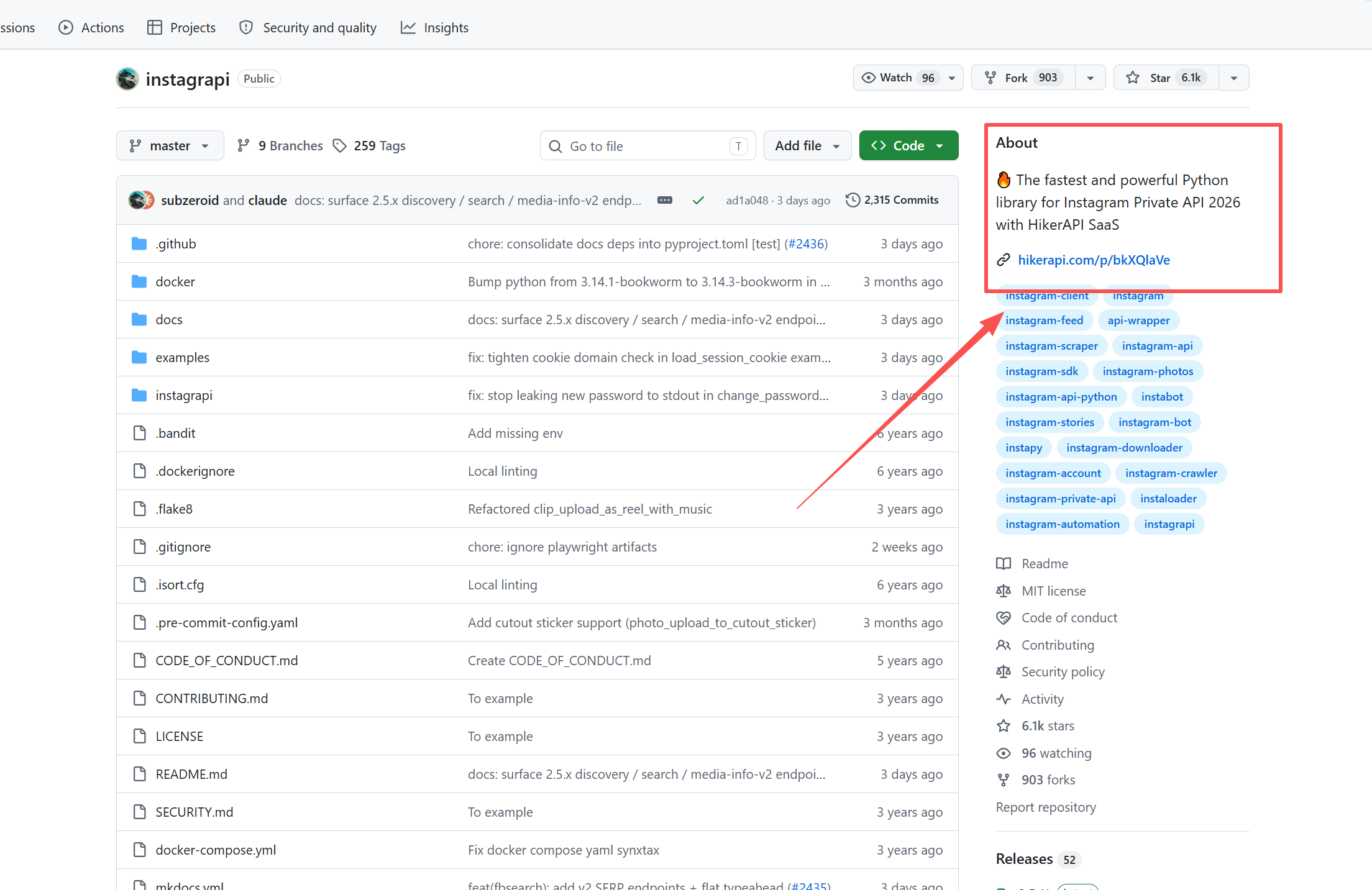Screen dimensions: 1372x890
Task: Expand the Fork options dropdown arrow
Action: 1091,78
